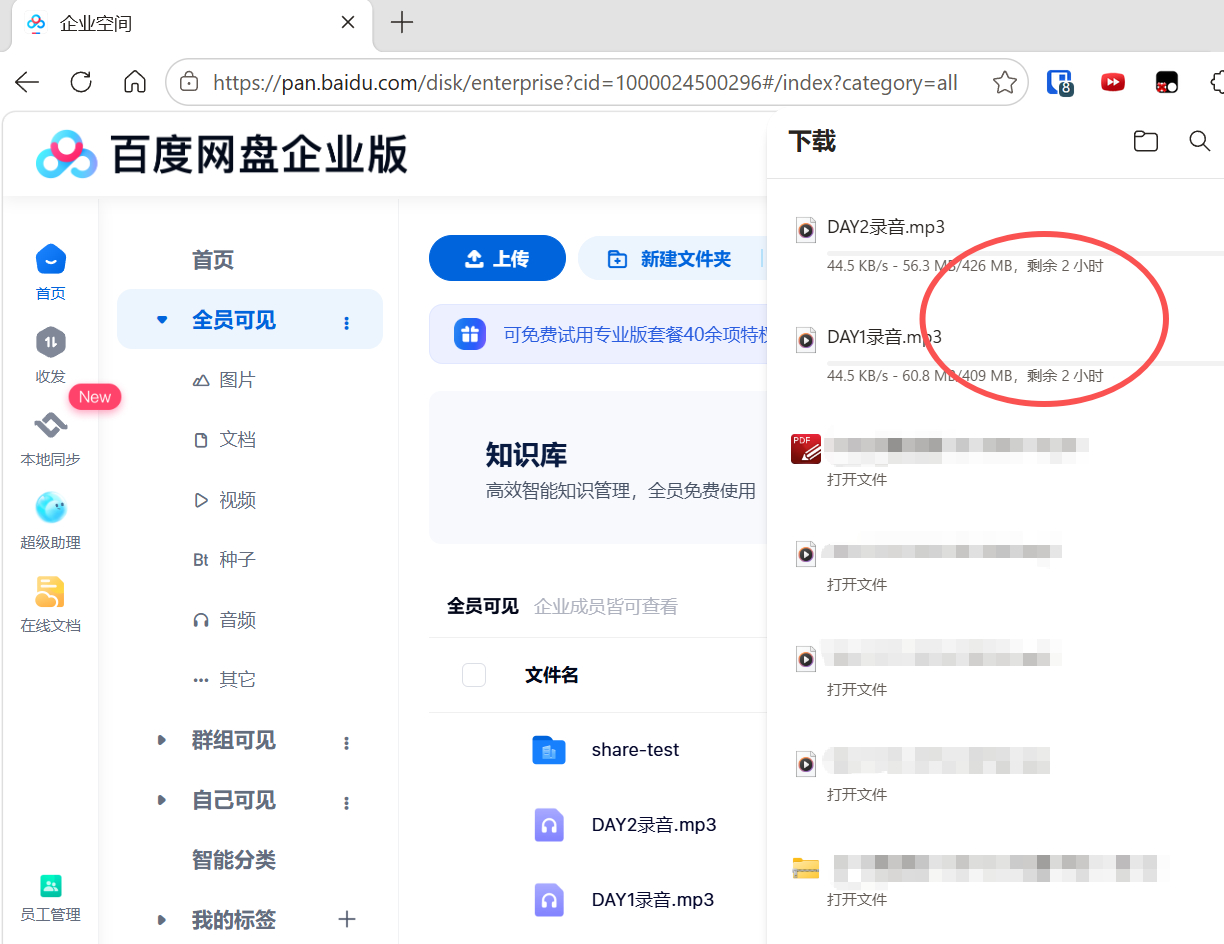Click the 上传 upload button
1224x944 pixels.
tap(497, 259)
